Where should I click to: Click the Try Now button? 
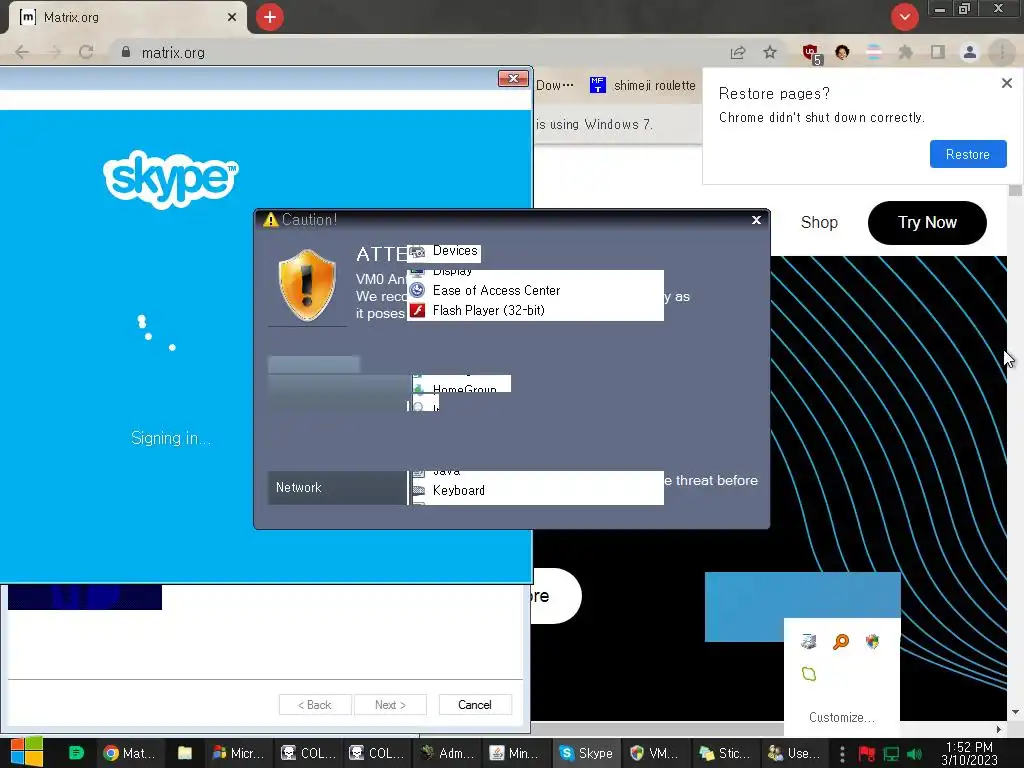point(927,223)
